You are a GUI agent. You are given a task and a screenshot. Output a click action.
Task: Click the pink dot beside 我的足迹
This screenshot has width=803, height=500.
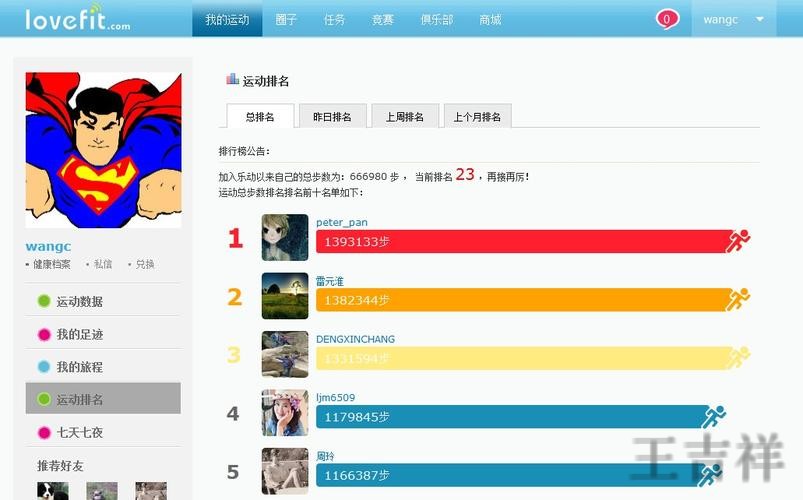coord(43,335)
